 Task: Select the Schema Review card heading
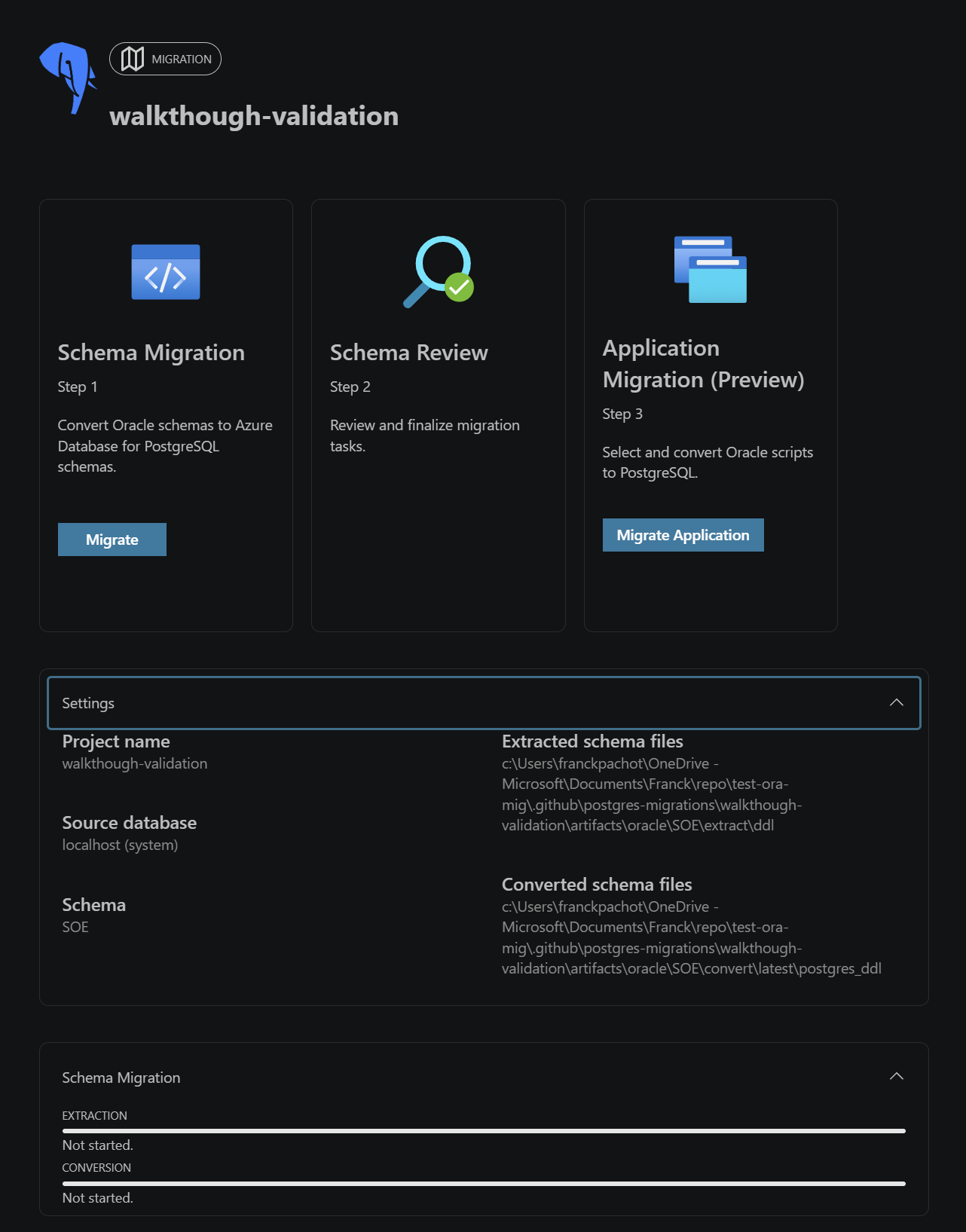409,353
